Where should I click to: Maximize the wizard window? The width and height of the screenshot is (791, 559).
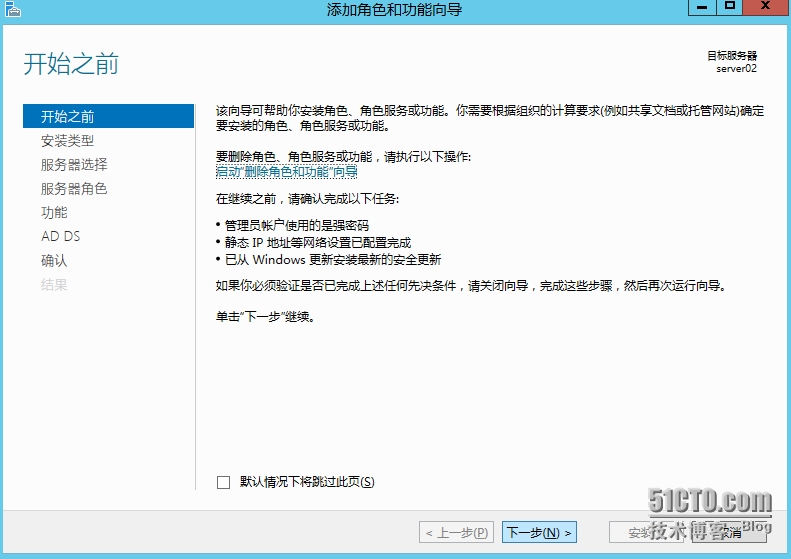[x=729, y=7]
